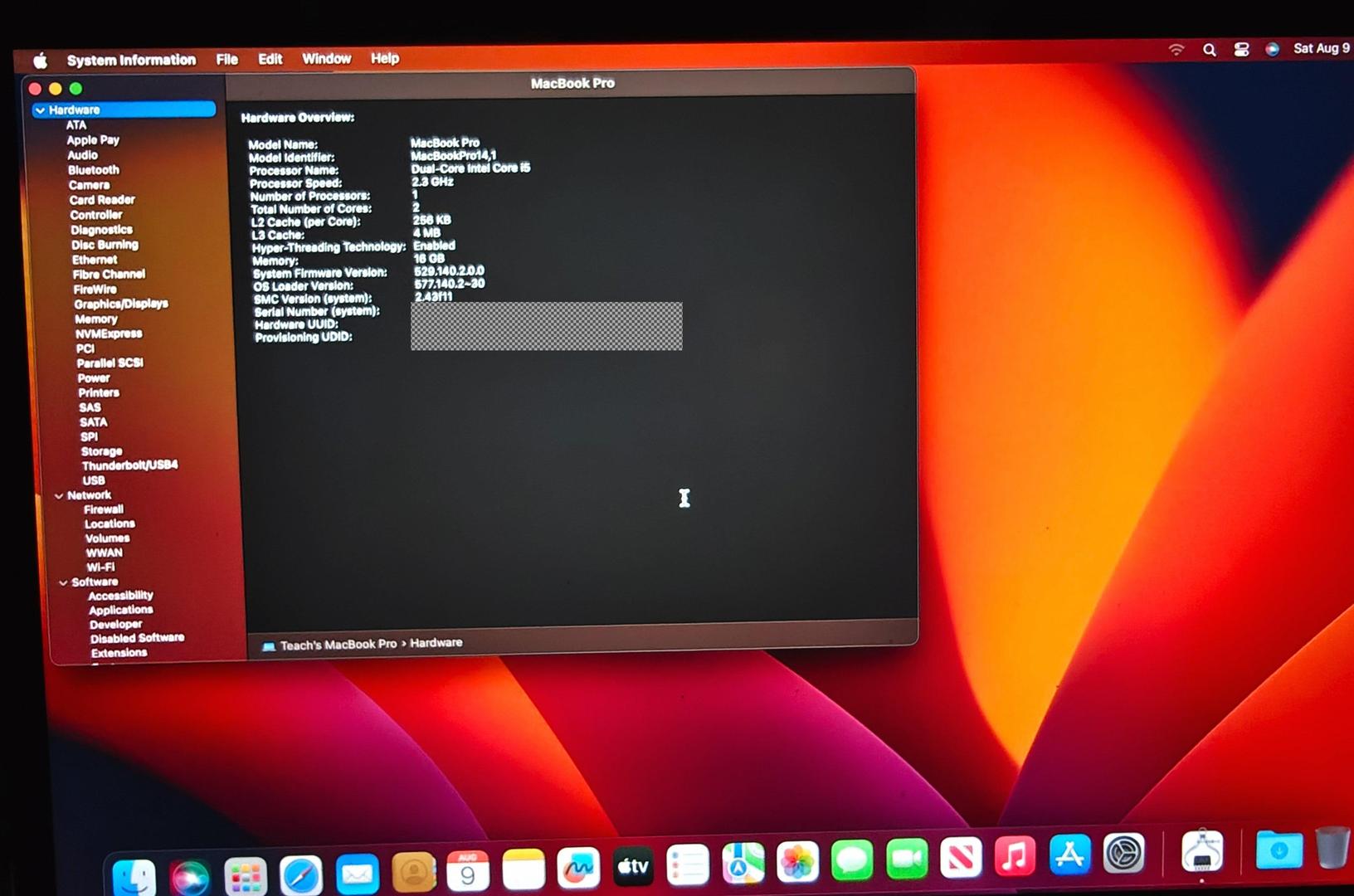Select Diagnostics in the sidebar
The image size is (1354, 896).
101,230
